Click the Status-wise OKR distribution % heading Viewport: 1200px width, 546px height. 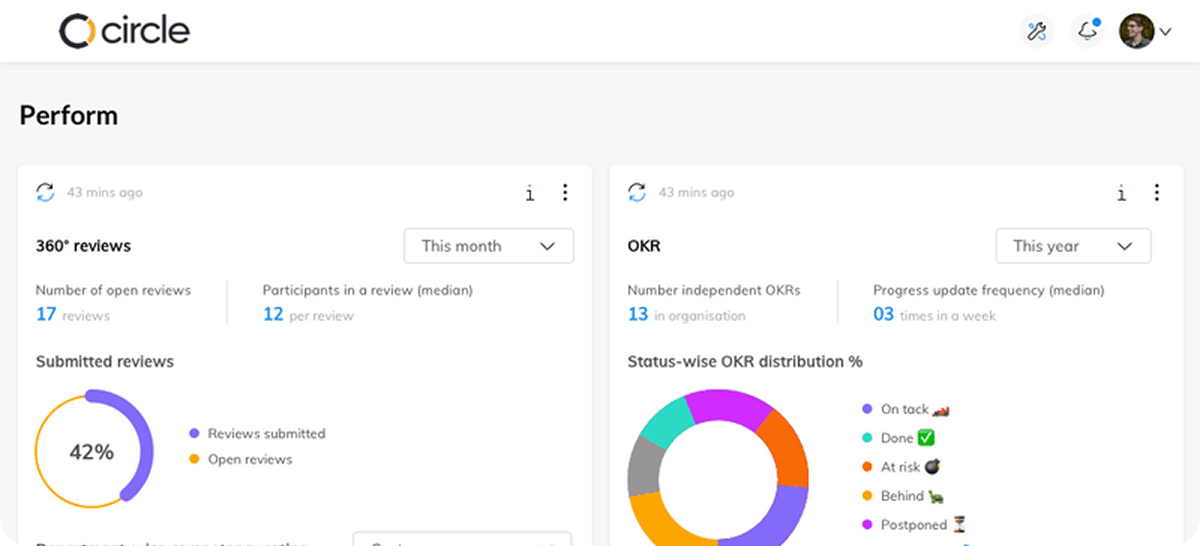(x=745, y=362)
